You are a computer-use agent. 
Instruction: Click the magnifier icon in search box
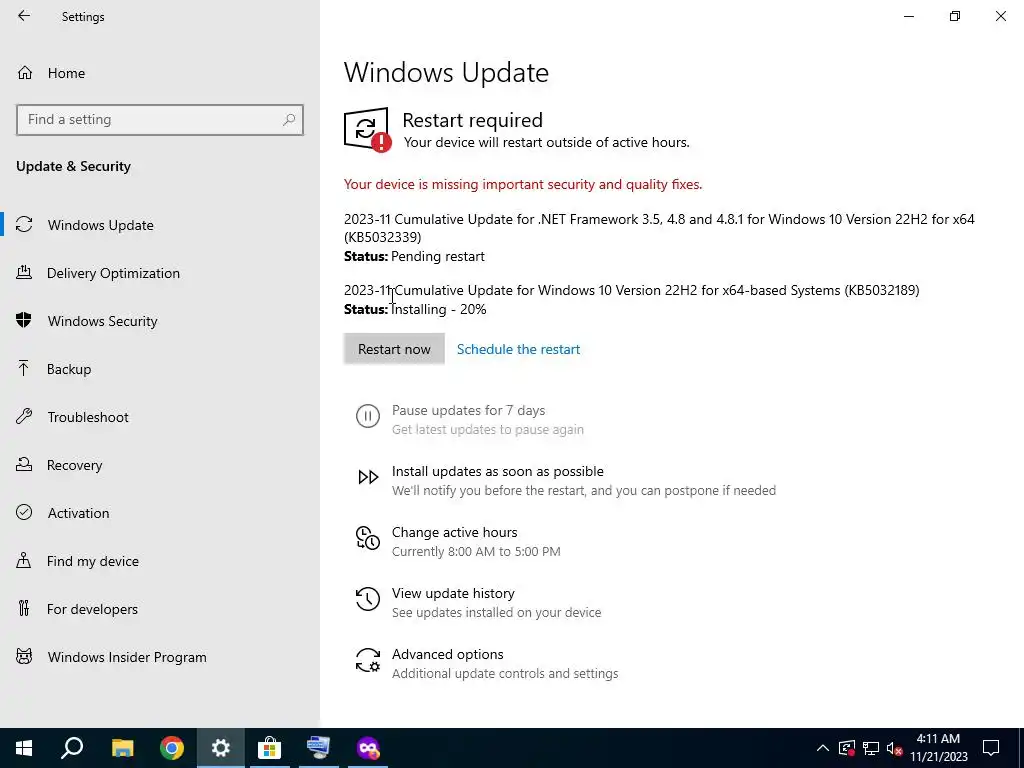[289, 120]
